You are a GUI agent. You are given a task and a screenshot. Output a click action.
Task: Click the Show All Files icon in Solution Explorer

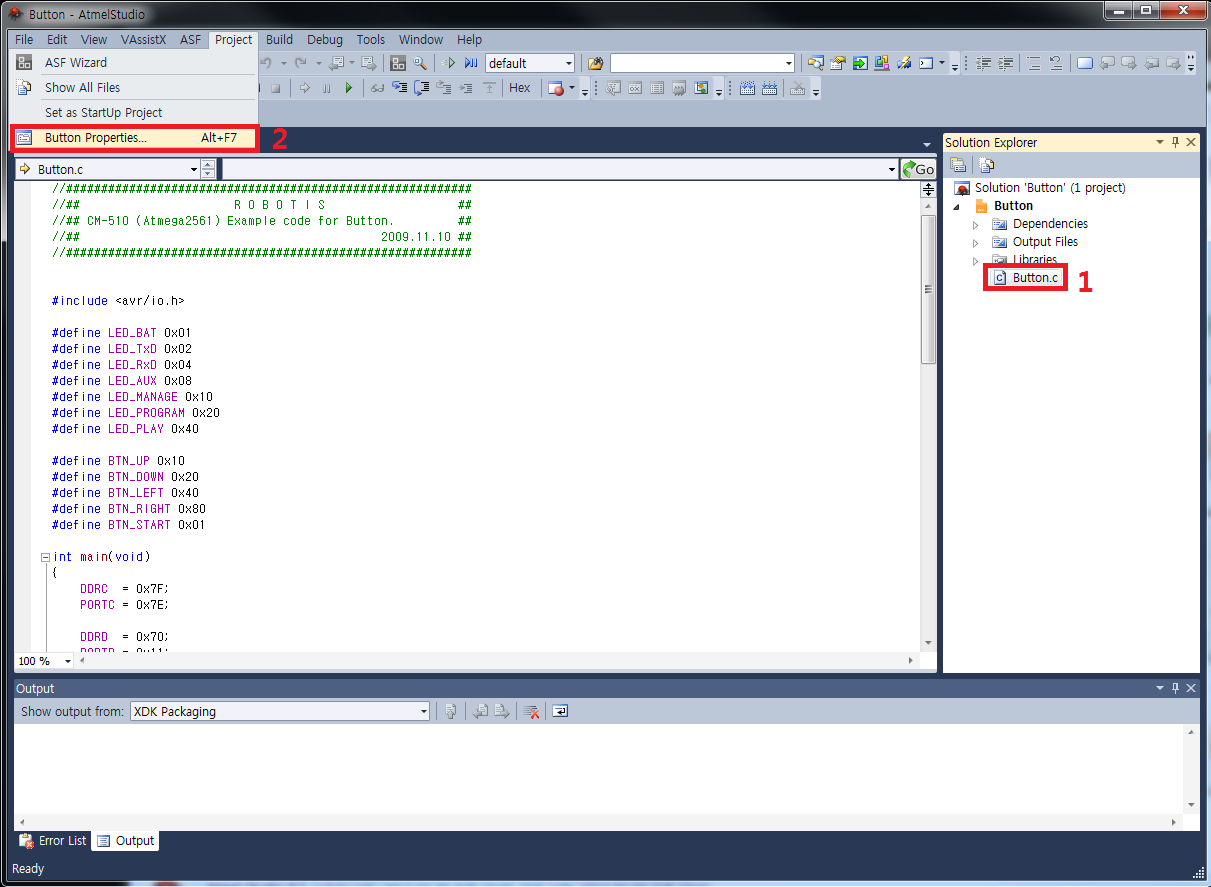[x=986, y=165]
